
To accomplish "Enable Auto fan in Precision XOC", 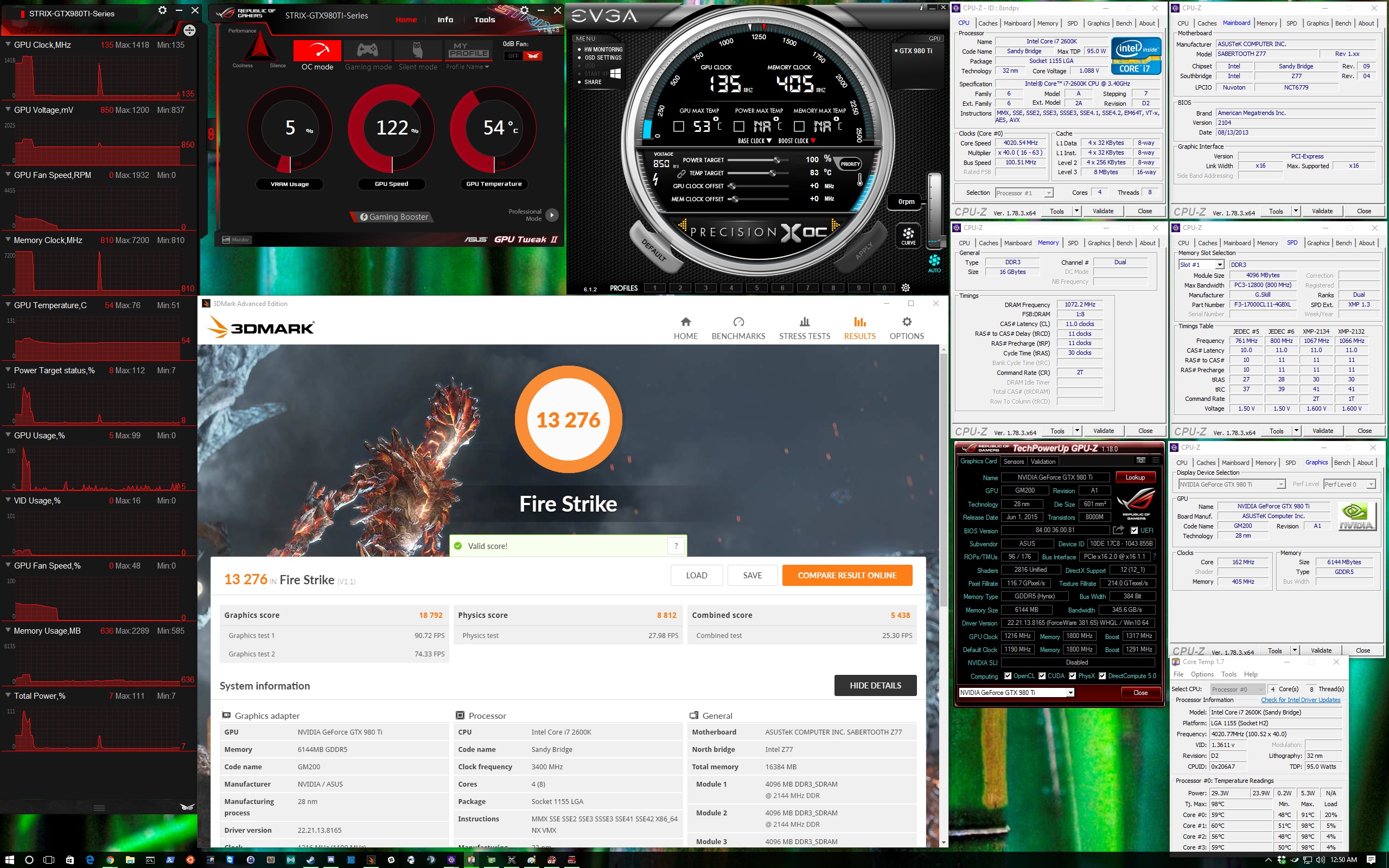I will tap(934, 264).
